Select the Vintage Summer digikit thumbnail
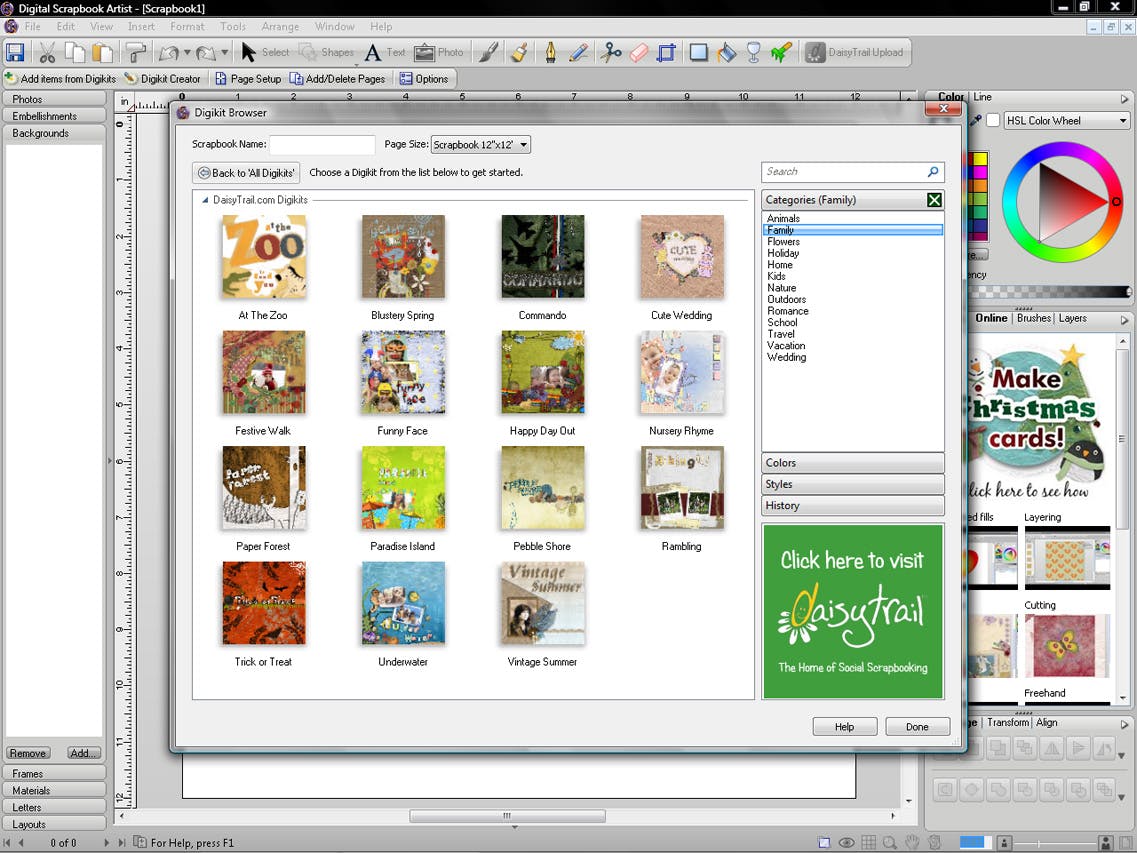1137x853 pixels. (542, 603)
